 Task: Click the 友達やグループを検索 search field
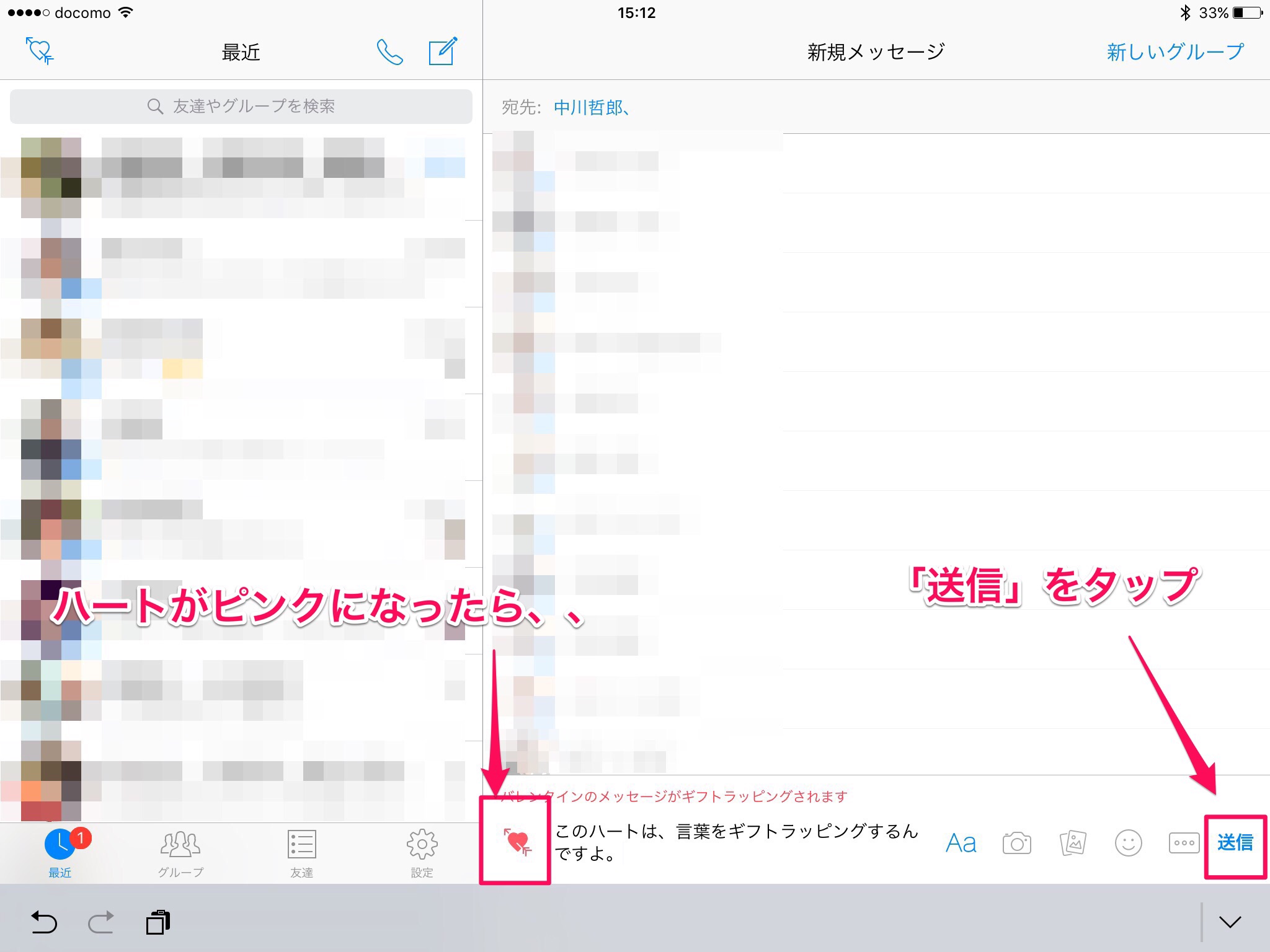[x=241, y=107]
